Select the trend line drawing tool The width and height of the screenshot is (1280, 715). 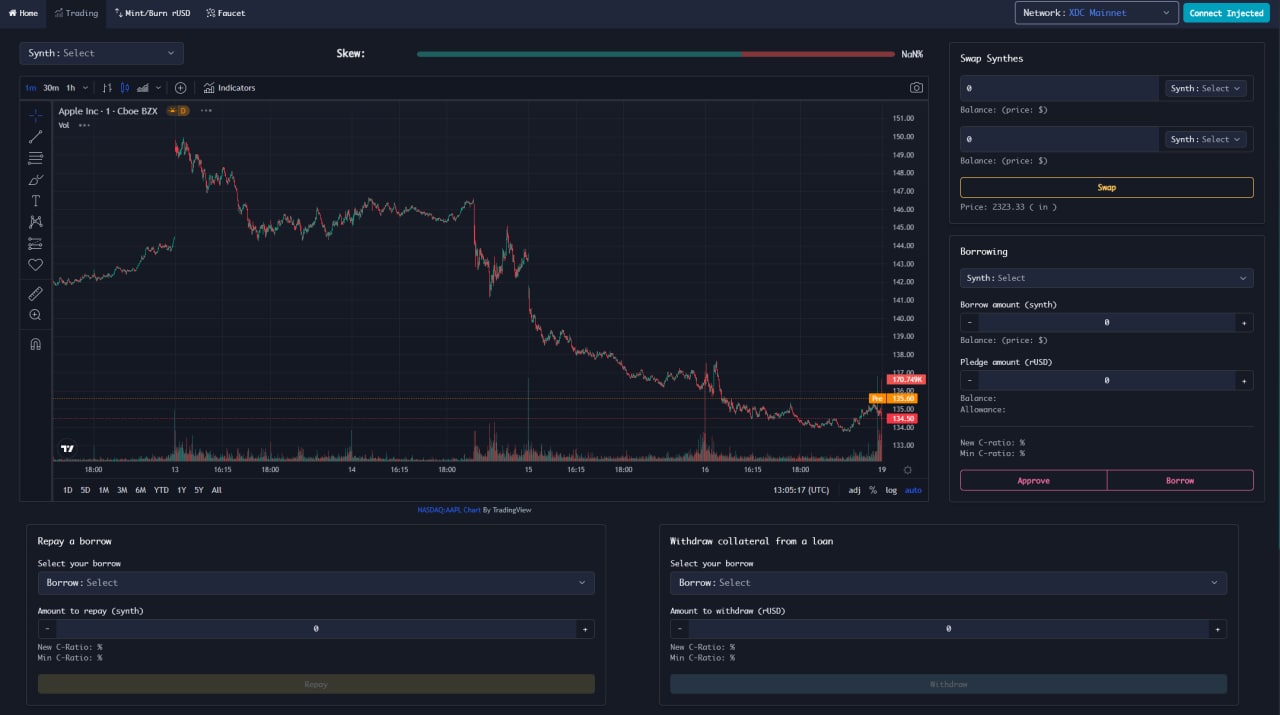(35, 137)
